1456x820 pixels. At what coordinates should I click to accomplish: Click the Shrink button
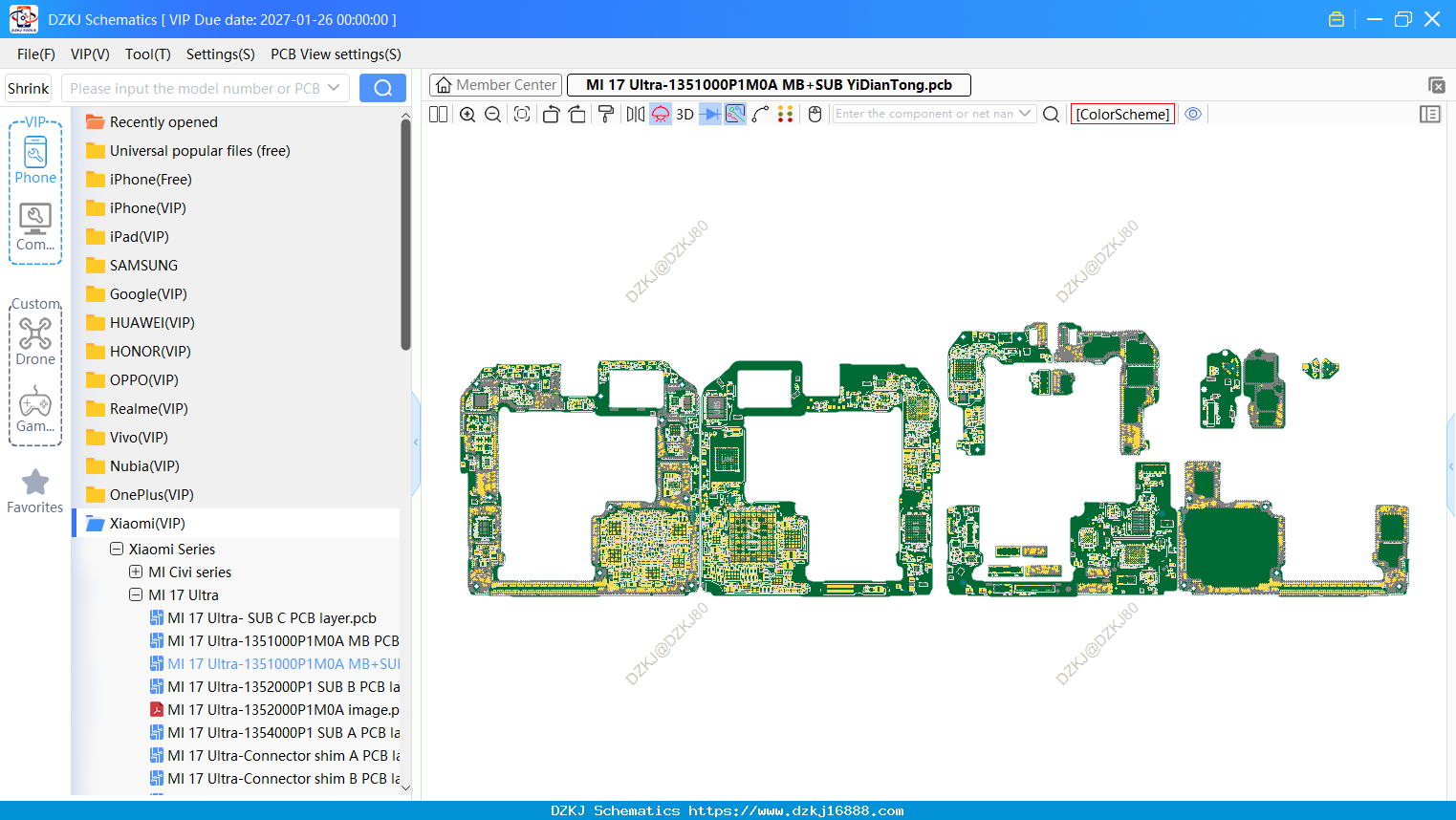28,88
